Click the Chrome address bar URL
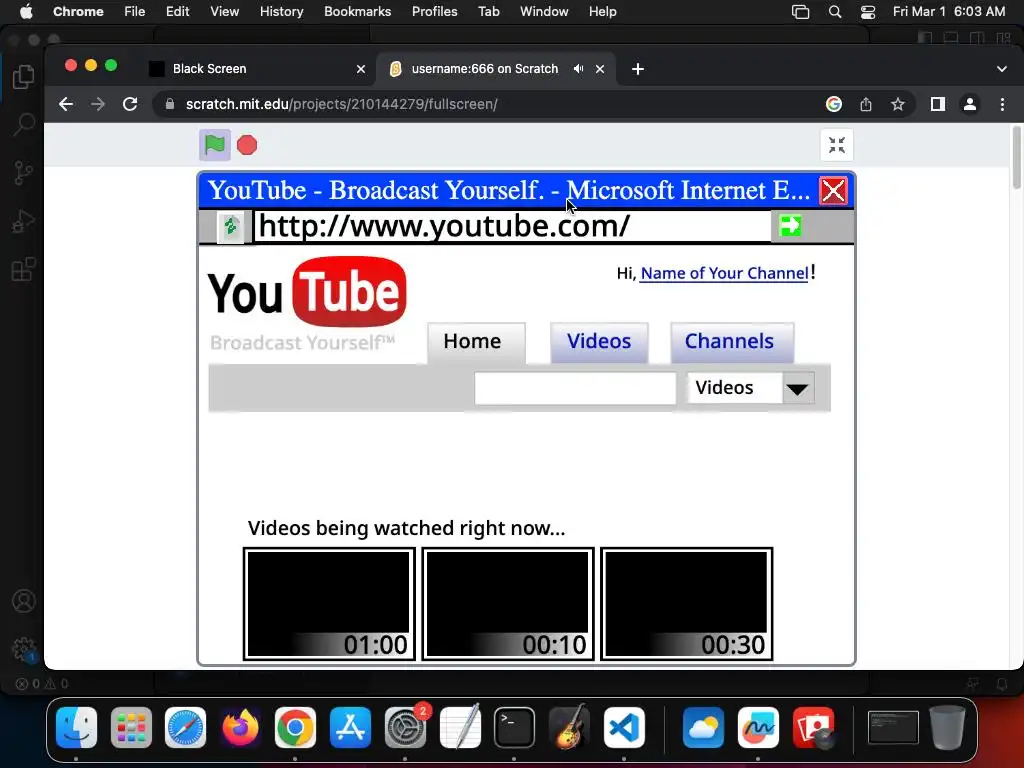The width and height of the screenshot is (1024, 768). 342,104
